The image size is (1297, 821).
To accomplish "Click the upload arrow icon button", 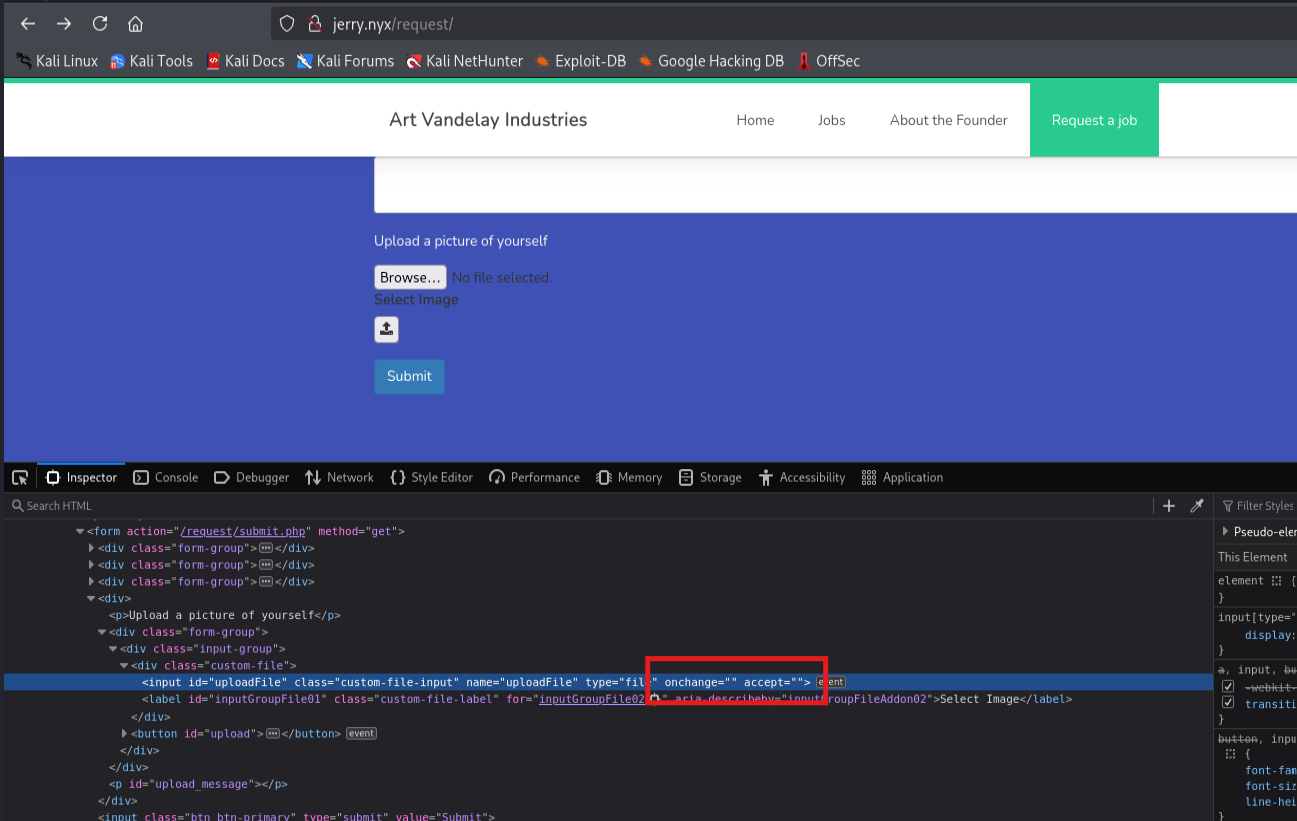I will coord(386,329).
